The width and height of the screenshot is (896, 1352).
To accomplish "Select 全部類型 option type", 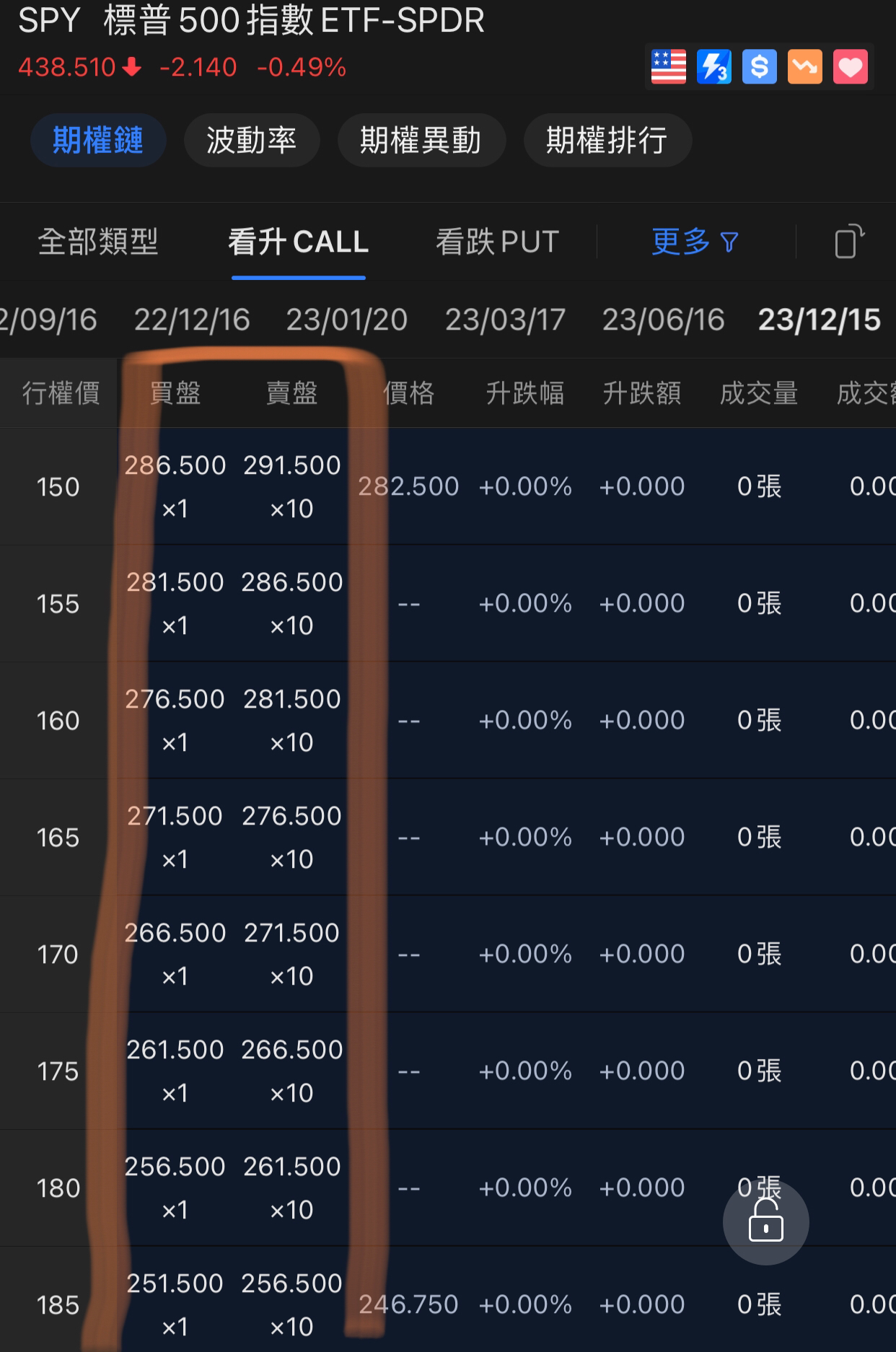I will click(x=98, y=242).
